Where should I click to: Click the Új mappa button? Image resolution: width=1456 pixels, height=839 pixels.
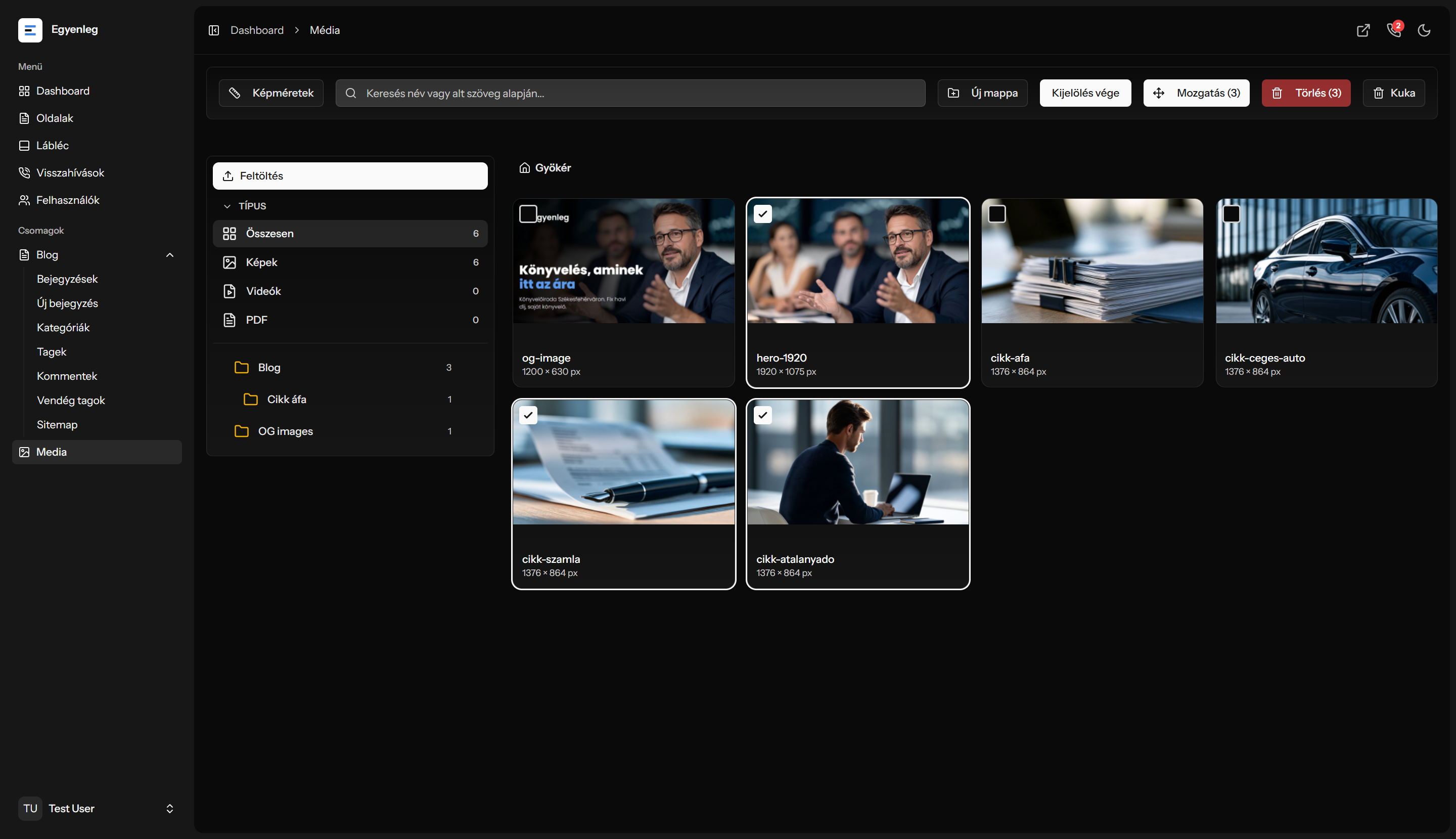pos(983,93)
